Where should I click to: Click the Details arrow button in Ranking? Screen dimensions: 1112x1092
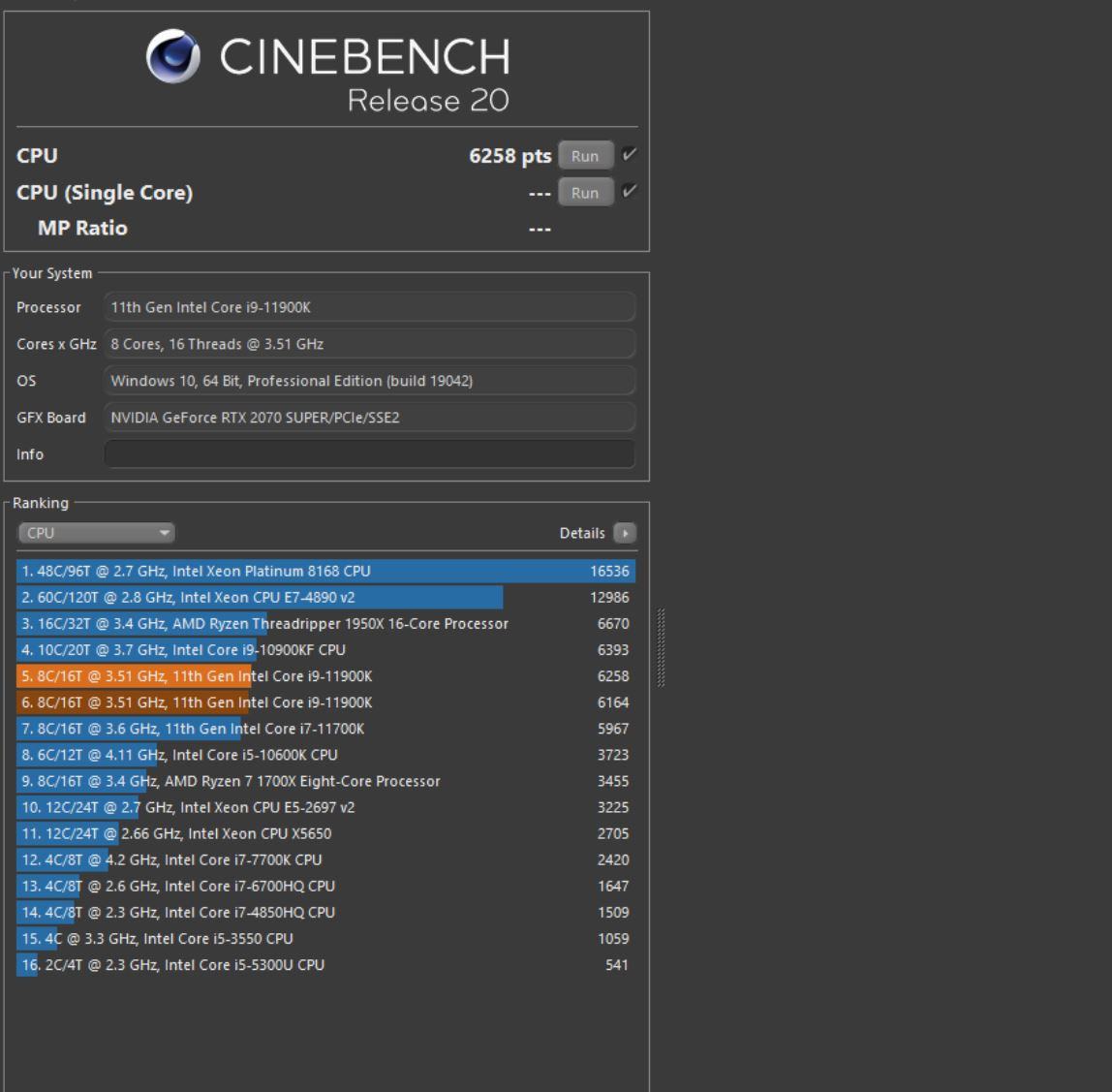point(625,533)
